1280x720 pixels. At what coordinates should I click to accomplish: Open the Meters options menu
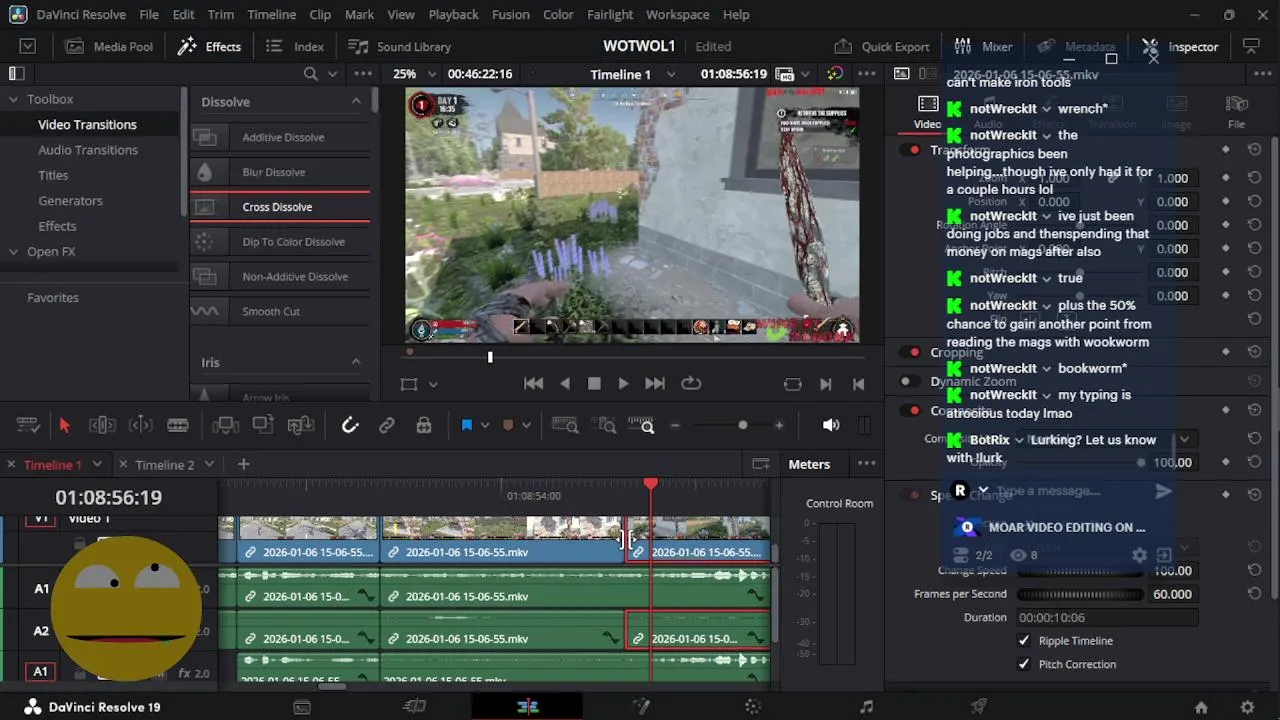click(x=867, y=463)
